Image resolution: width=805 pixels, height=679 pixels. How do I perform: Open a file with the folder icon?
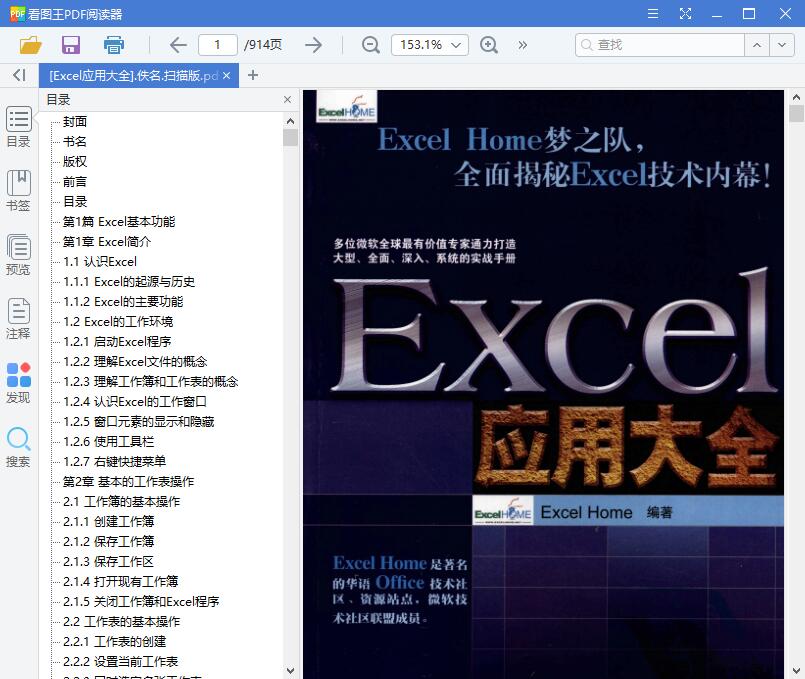tap(30, 45)
